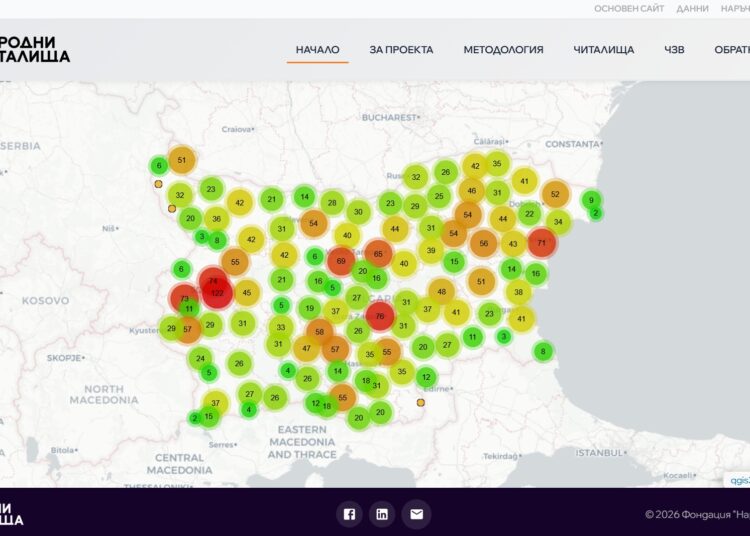This screenshot has width=750, height=536.
Task: Click the email envelope icon
Action: click(417, 514)
